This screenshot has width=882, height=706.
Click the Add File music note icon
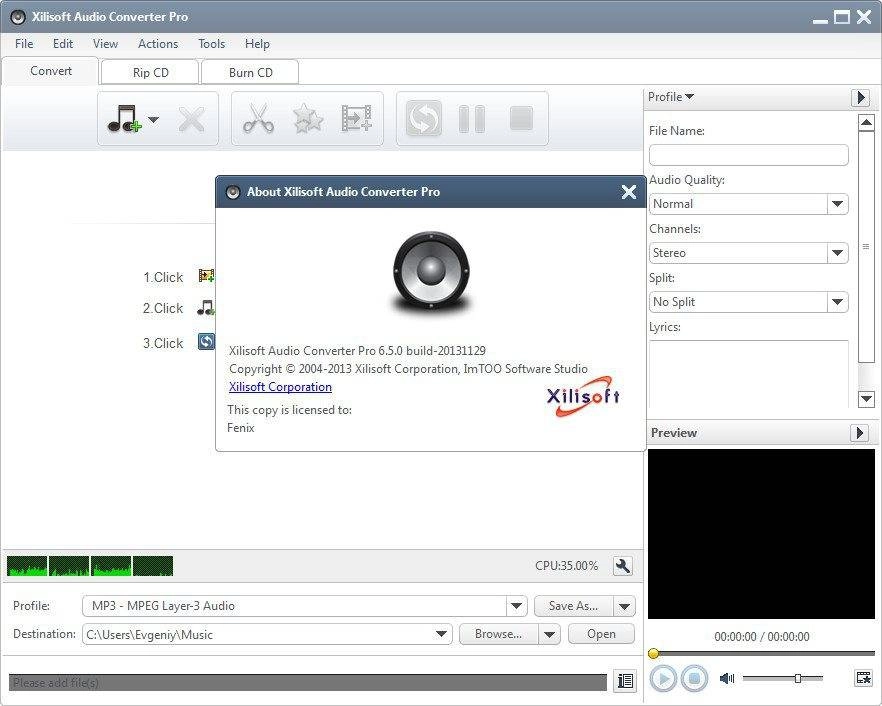pos(124,119)
